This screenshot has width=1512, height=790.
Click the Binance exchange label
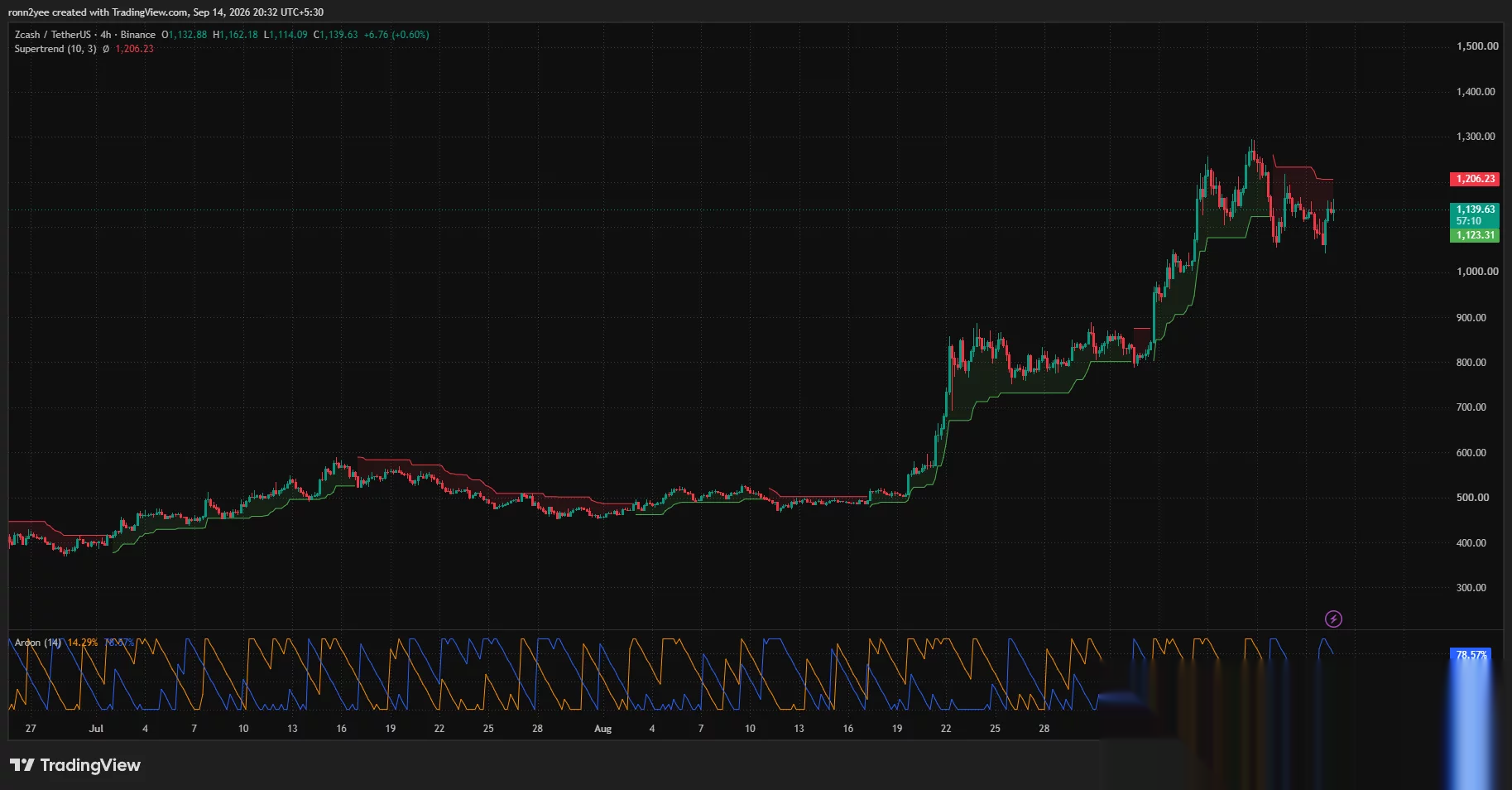137,35
